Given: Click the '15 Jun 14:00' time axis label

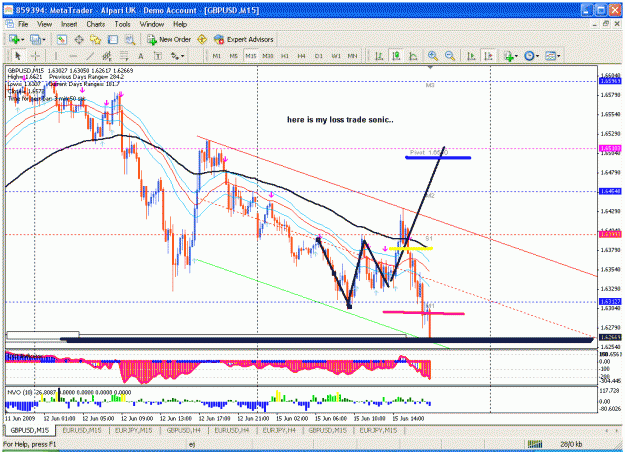Looking at the screenshot, I should pyautogui.click(x=409, y=419).
